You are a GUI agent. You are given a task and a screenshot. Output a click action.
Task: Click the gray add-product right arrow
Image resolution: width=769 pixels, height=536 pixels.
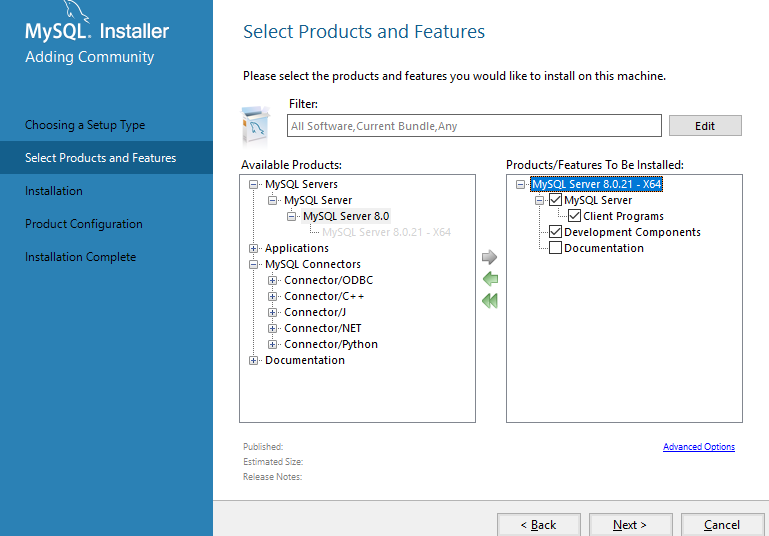pyautogui.click(x=489, y=257)
